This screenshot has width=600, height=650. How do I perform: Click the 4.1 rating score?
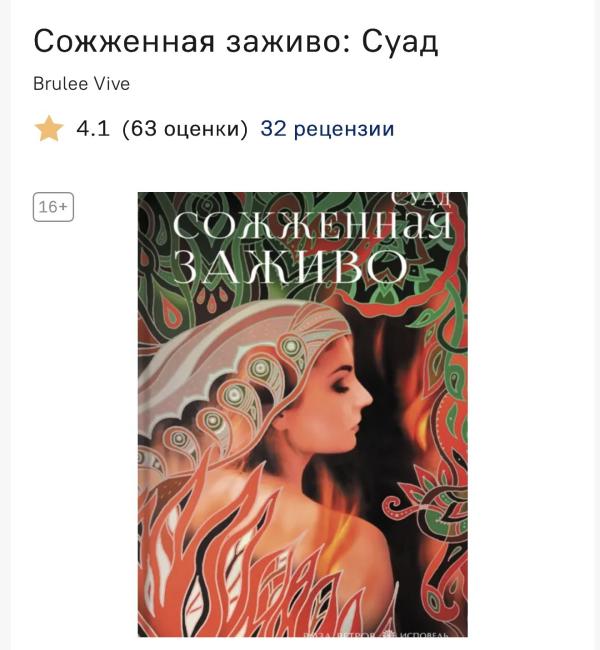point(93,129)
